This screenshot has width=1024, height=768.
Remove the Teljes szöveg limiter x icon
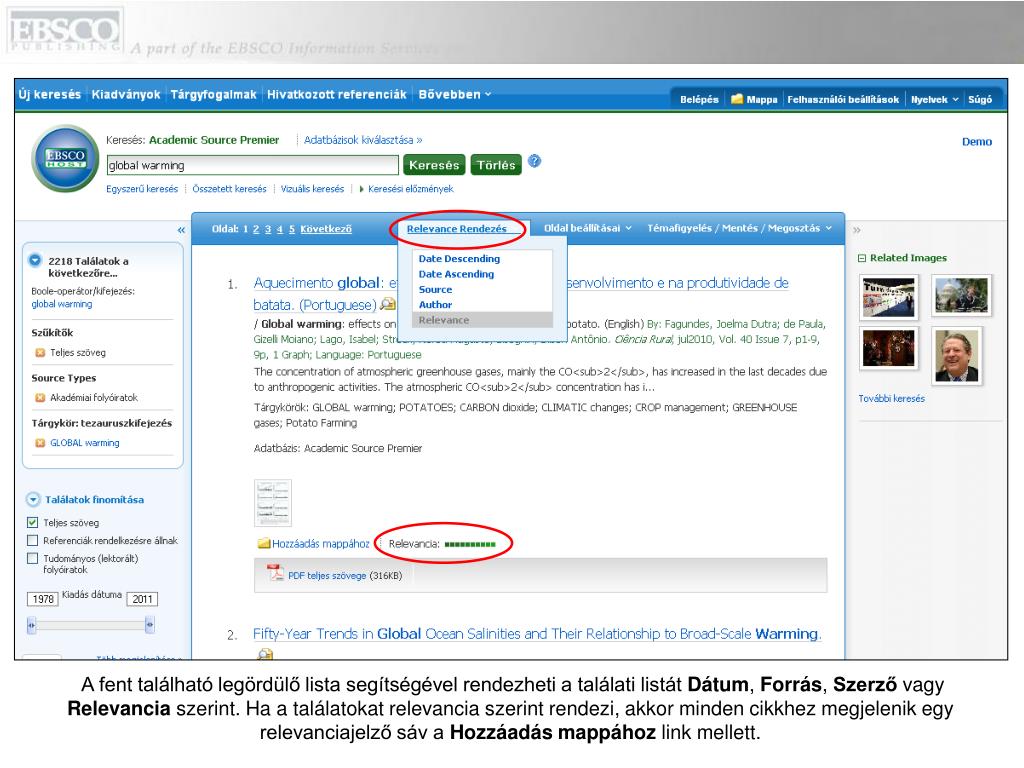(40, 353)
